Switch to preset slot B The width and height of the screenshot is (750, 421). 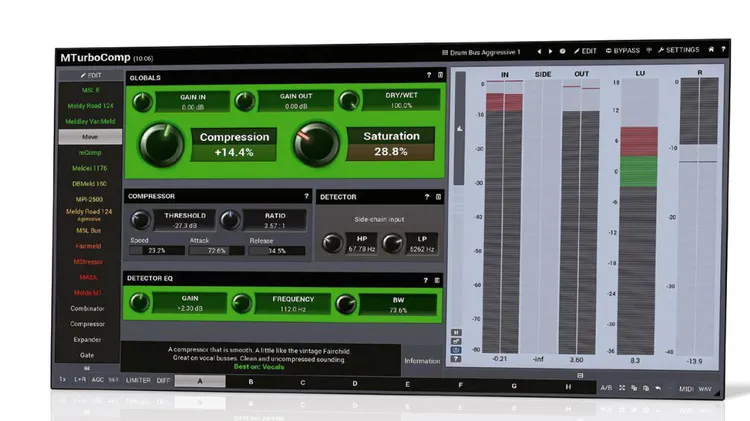pos(251,382)
